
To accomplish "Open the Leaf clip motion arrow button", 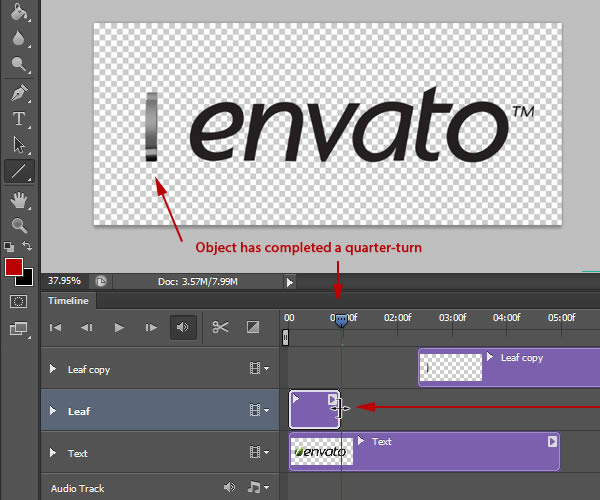I will click(x=332, y=399).
